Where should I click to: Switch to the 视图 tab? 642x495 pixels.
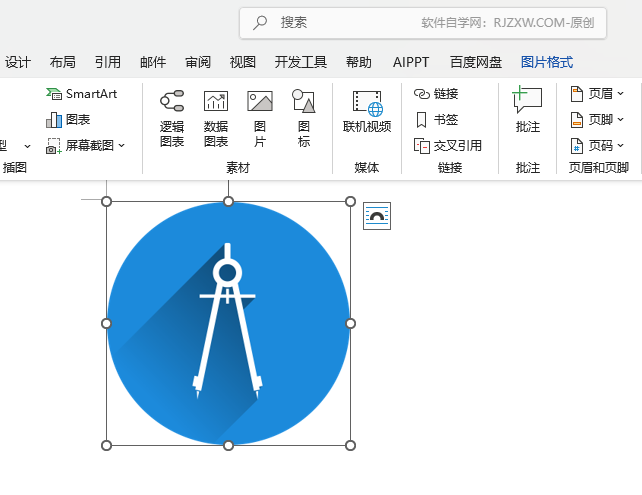[x=243, y=62]
